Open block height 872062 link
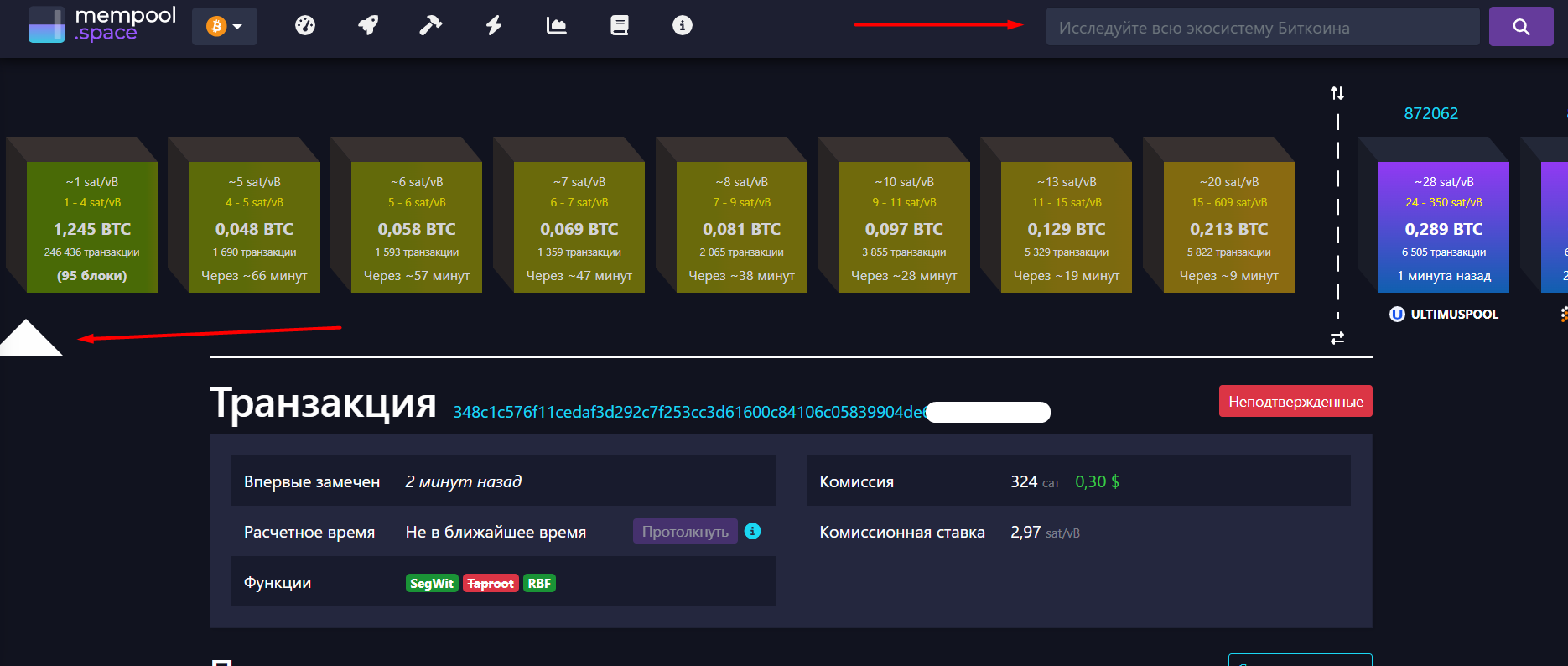Screen dimensions: 1568x666 tap(1431, 113)
